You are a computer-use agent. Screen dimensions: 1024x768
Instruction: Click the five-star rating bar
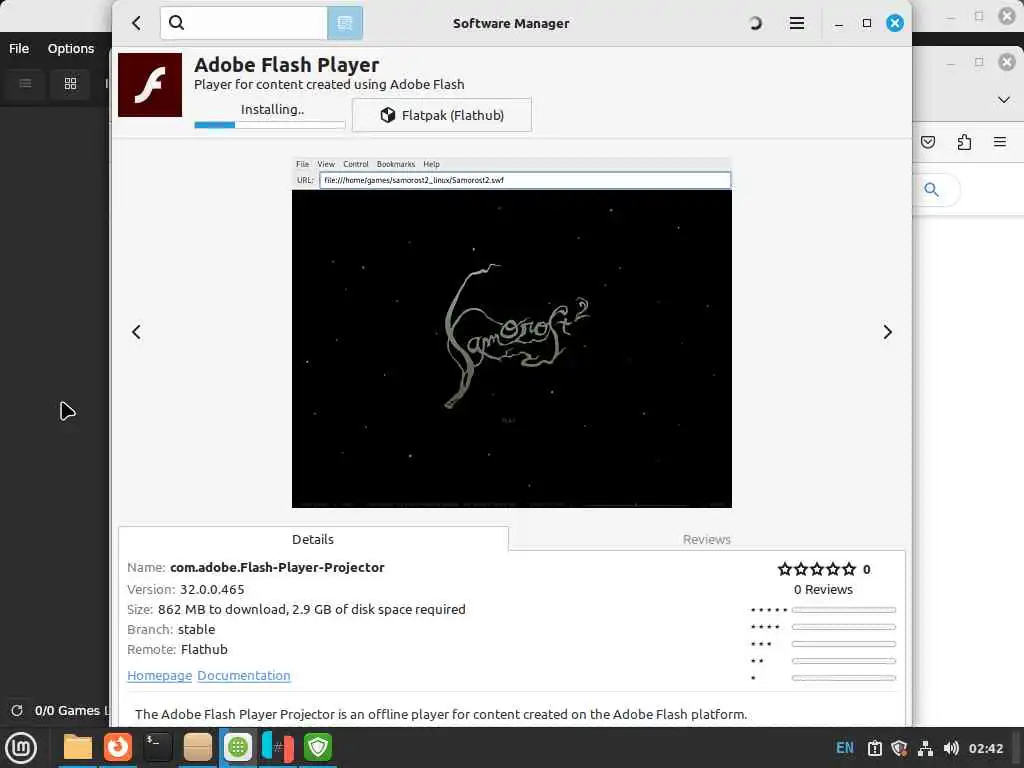(x=843, y=610)
